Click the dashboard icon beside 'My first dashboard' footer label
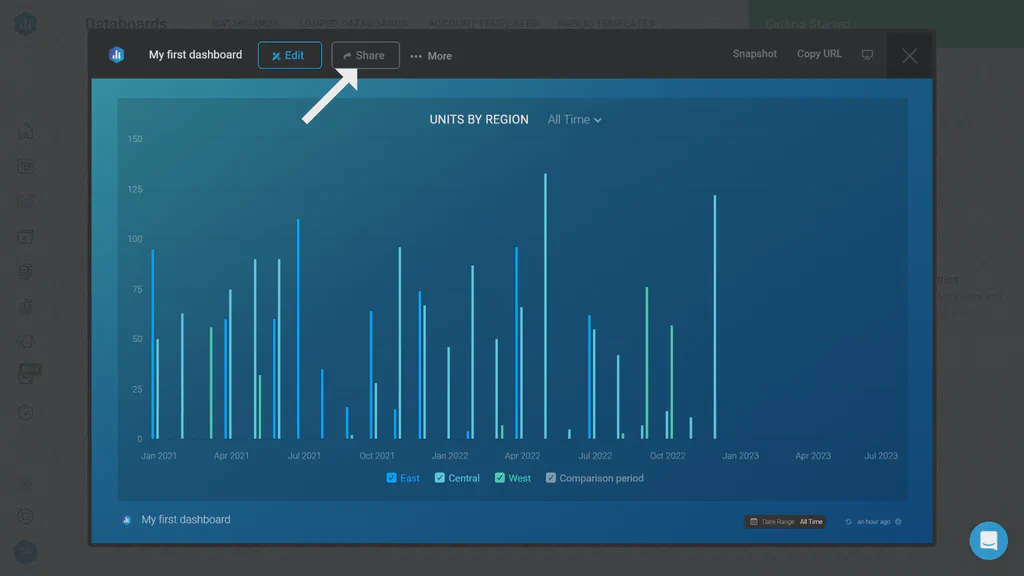 pos(125,519)
